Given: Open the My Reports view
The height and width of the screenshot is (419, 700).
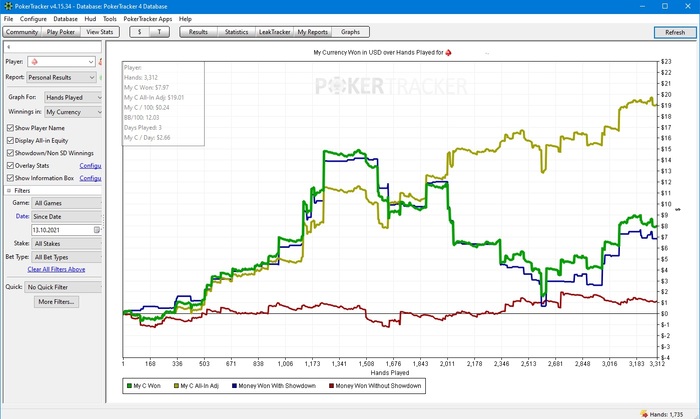Looking at the screenshot, I should 312,32.
